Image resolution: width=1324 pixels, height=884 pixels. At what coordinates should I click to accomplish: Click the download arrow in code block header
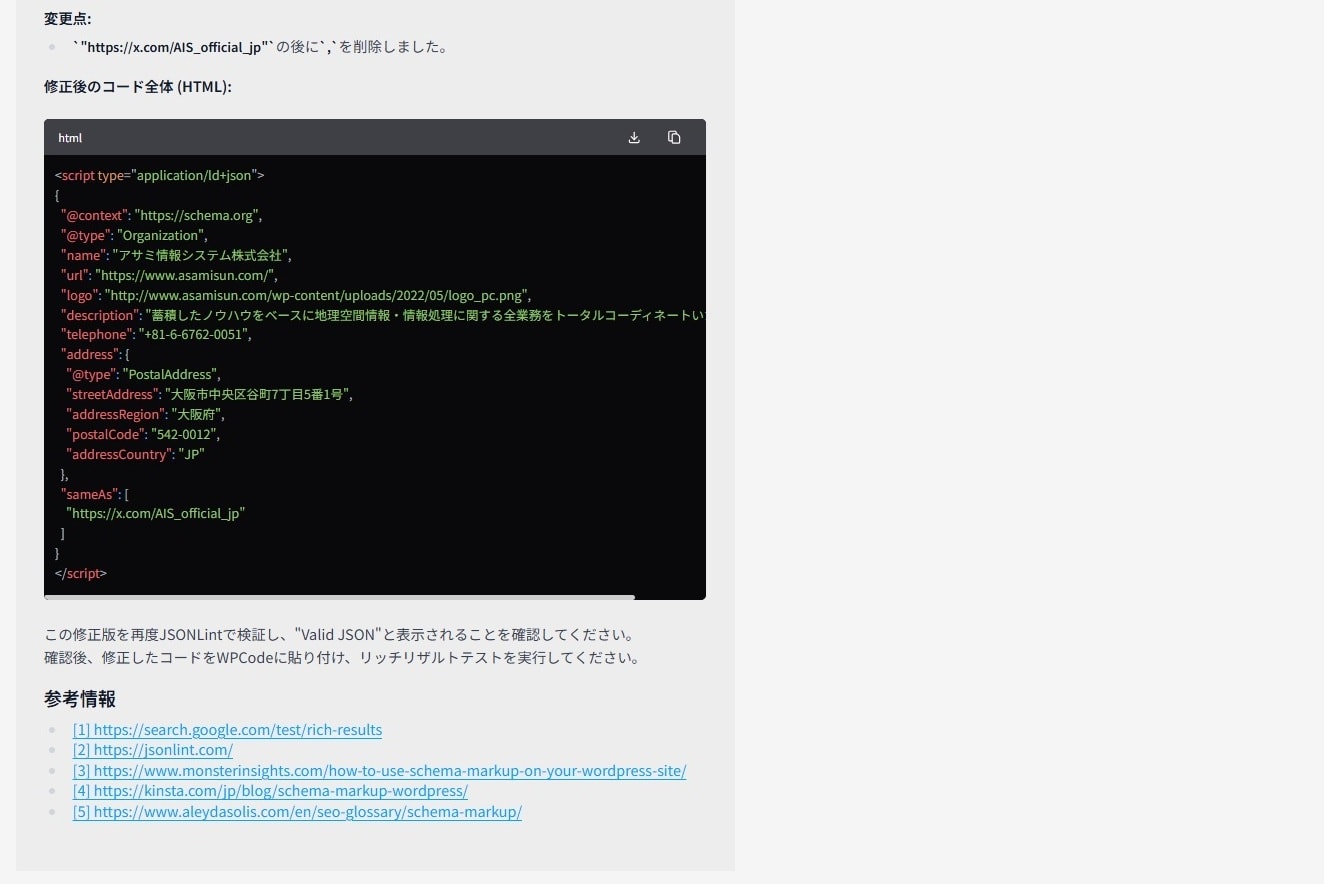pos(634,137)
